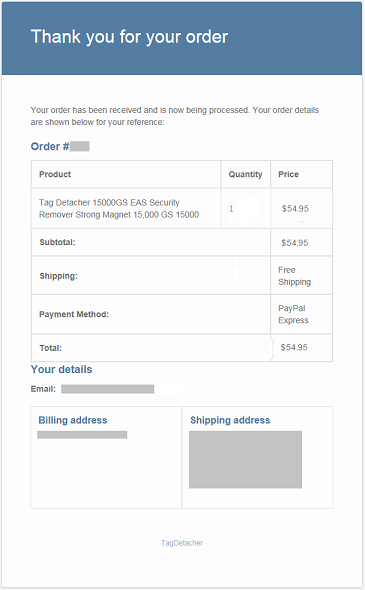This screenshot has height=590, width=365.
Task: Click the Payment Method label
Action: coord(74,314)
